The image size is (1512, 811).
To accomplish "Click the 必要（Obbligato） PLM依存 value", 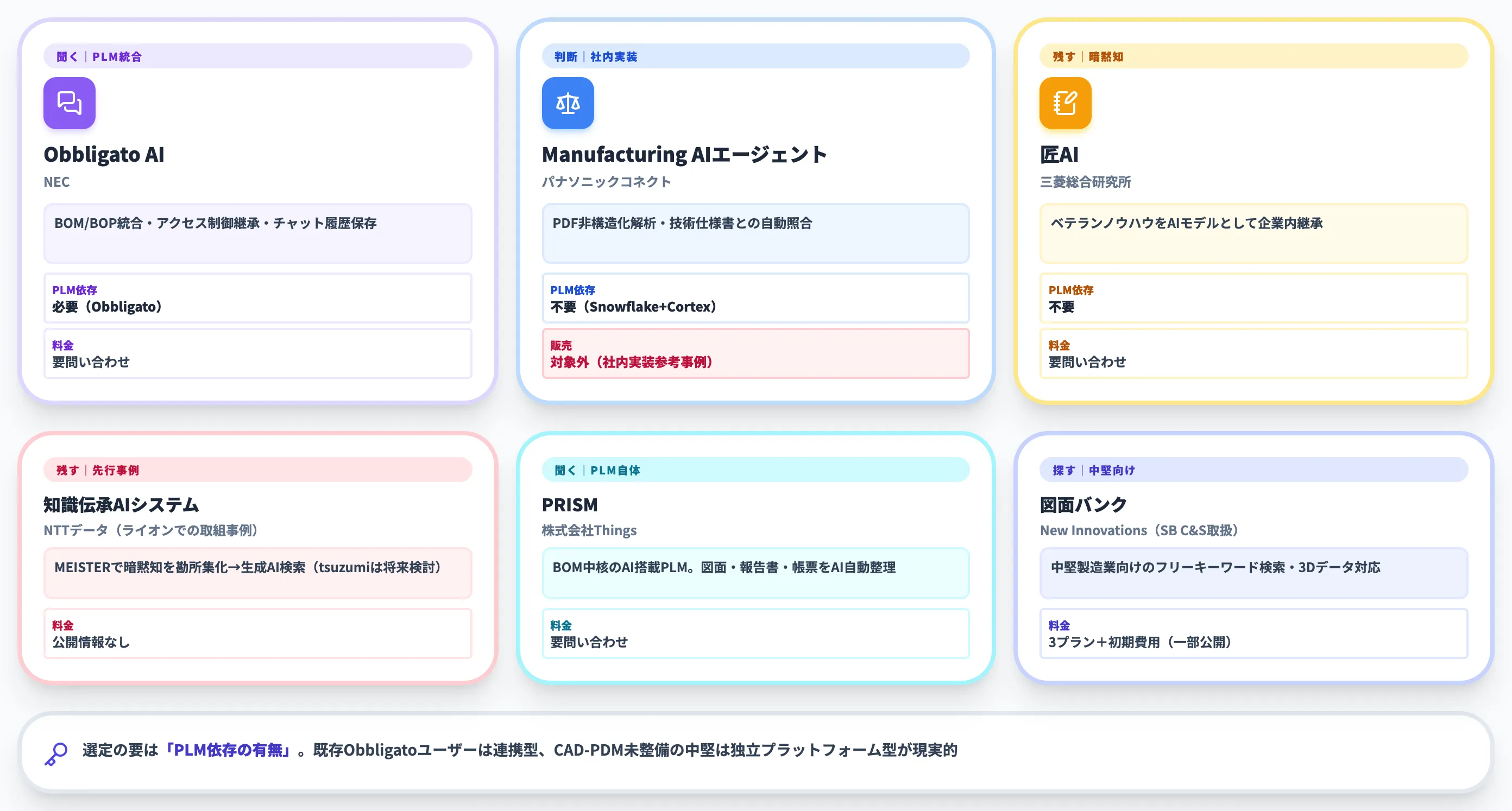I will 107,307.
